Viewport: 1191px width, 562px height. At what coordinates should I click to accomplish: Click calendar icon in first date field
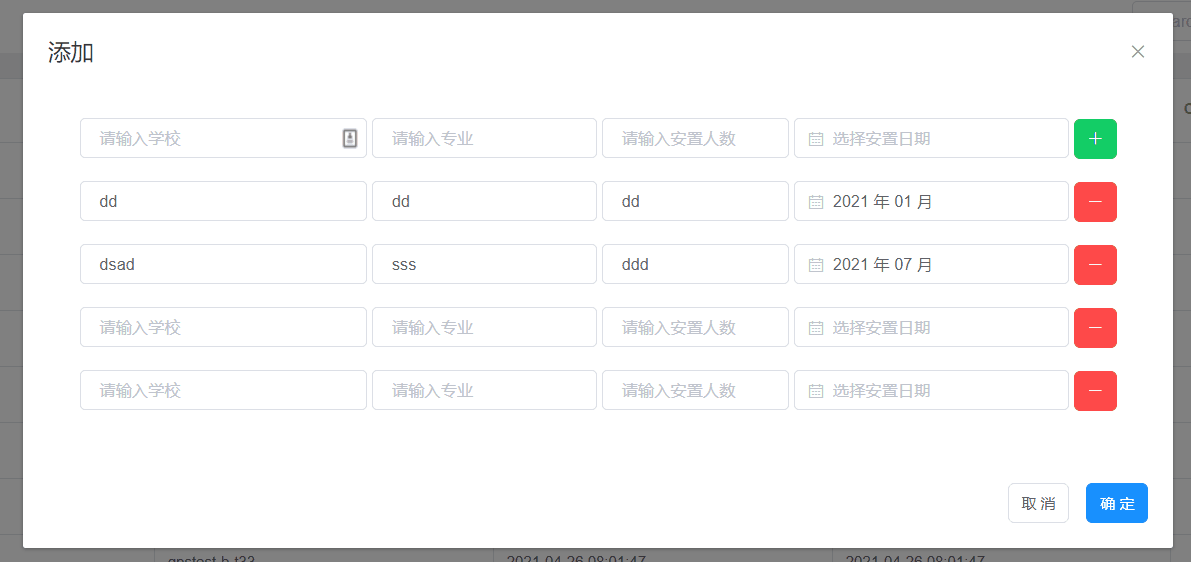(x=815, y=139)
